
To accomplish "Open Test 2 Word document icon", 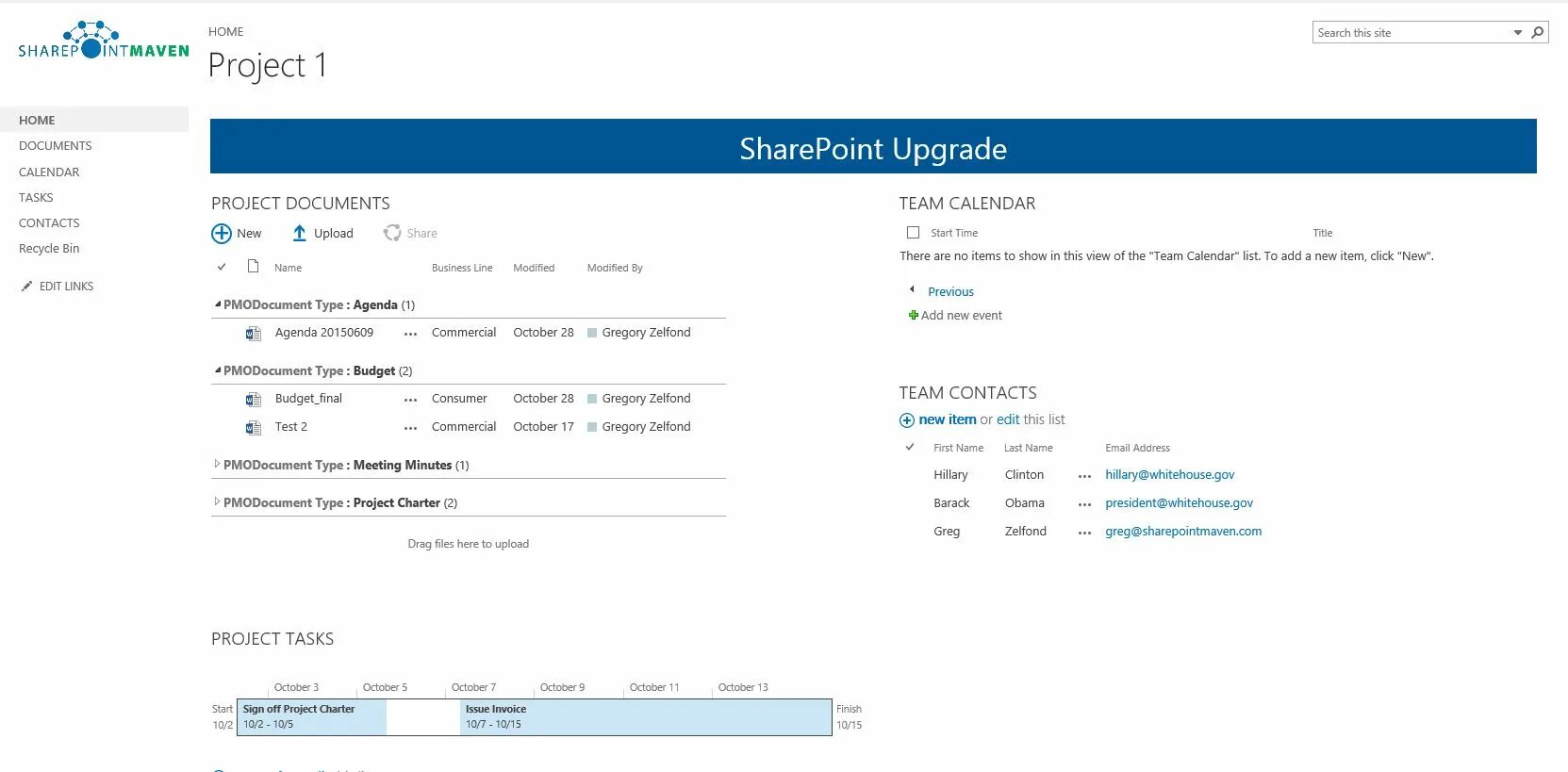I will click(x=253, y=427).
